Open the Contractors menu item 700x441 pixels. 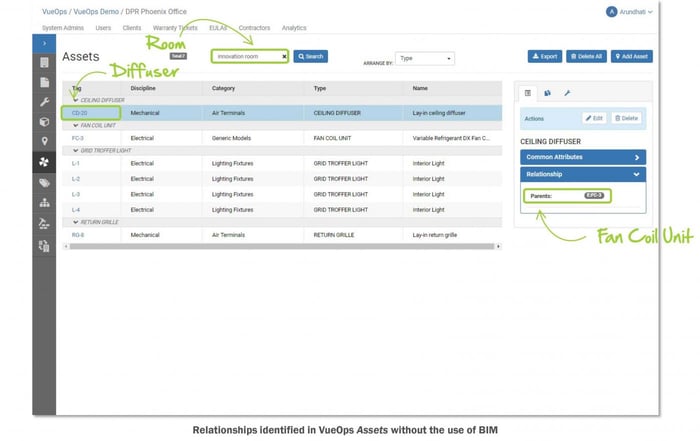pyautogui.click(x=254, y=28)
